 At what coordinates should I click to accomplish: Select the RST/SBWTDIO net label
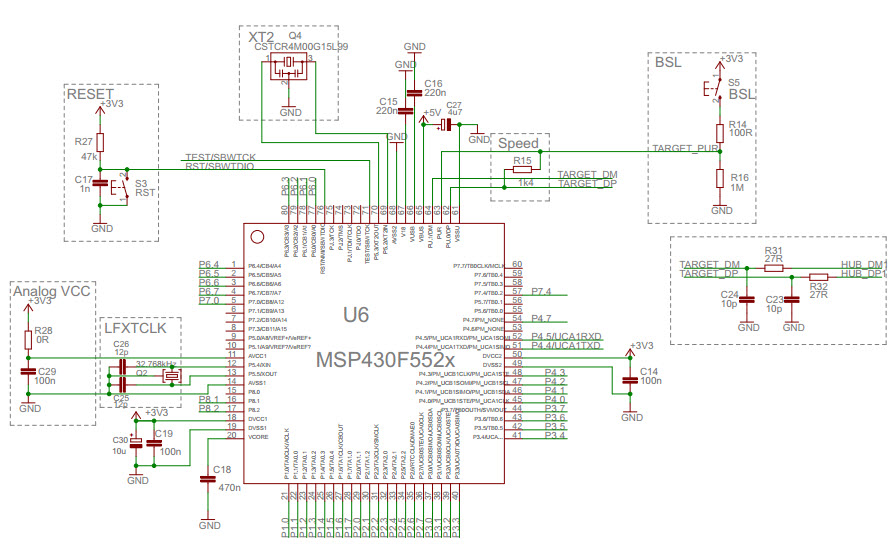[x=220, y=166]
